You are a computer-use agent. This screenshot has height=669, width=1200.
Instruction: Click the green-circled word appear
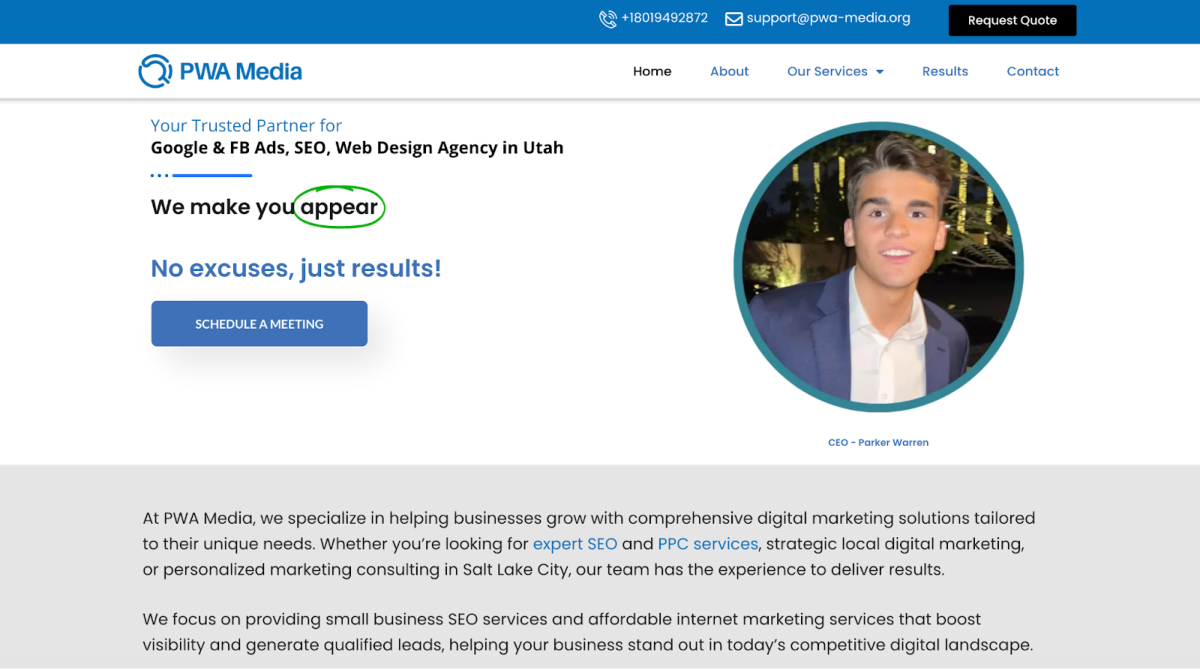coord(339,207)
